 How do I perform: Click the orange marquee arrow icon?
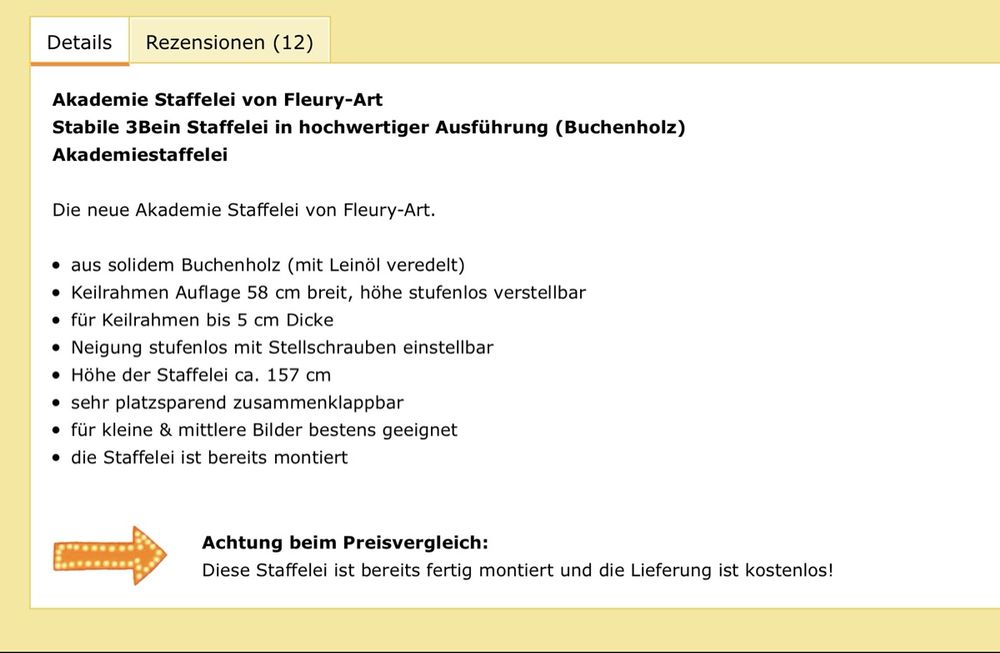tap(110, 555)
